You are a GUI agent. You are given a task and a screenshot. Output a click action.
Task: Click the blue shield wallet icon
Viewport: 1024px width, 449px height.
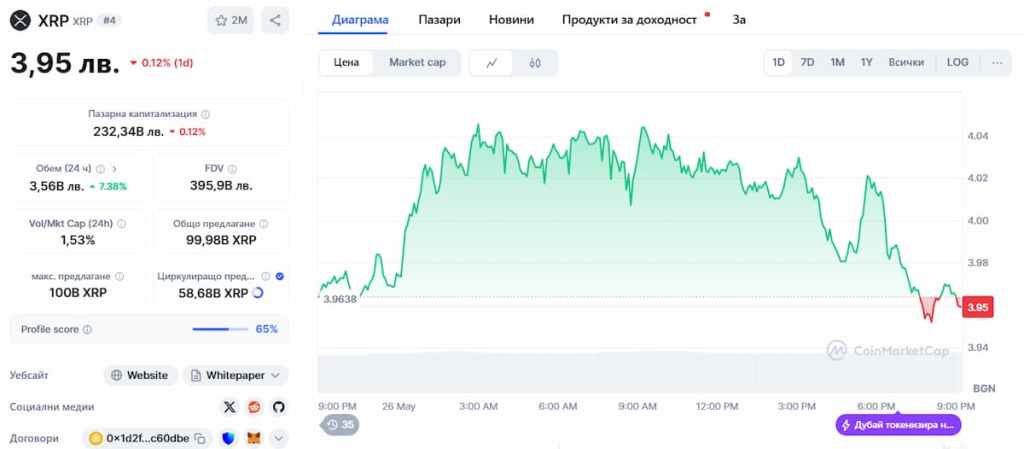click(228, 438)
